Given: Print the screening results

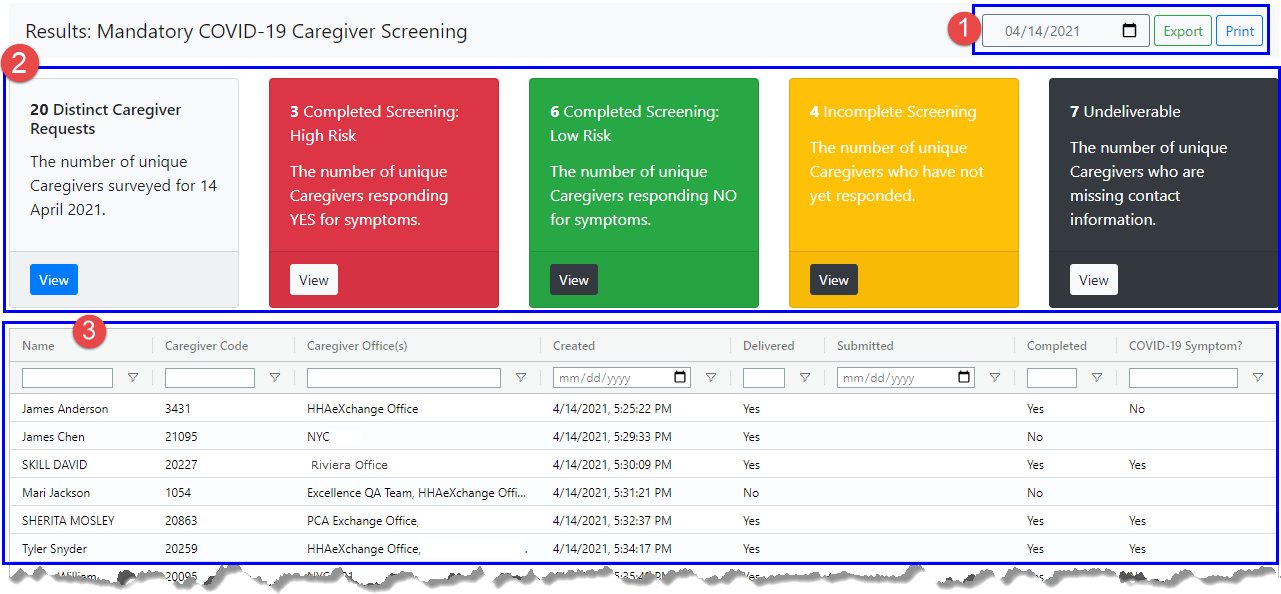Looking at the screenshot, I should 1239,31.
